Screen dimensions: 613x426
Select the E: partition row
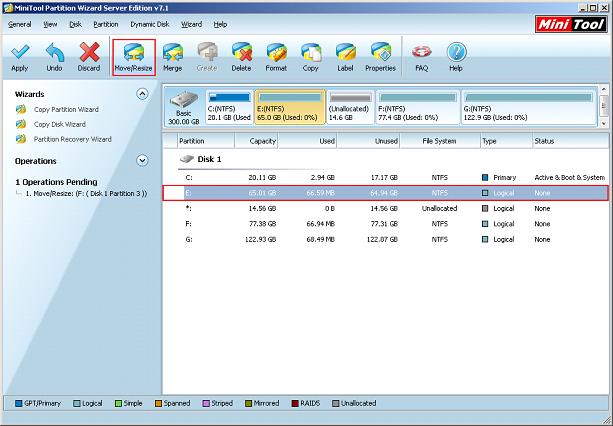[385, 193]
